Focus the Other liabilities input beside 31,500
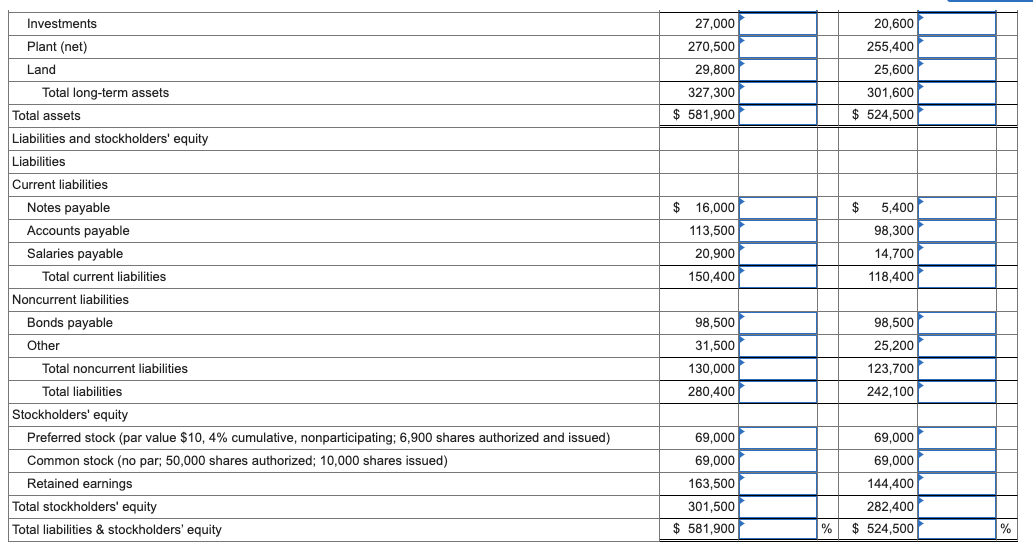The height and width of the screenshot is (551, 1033). 778,346
